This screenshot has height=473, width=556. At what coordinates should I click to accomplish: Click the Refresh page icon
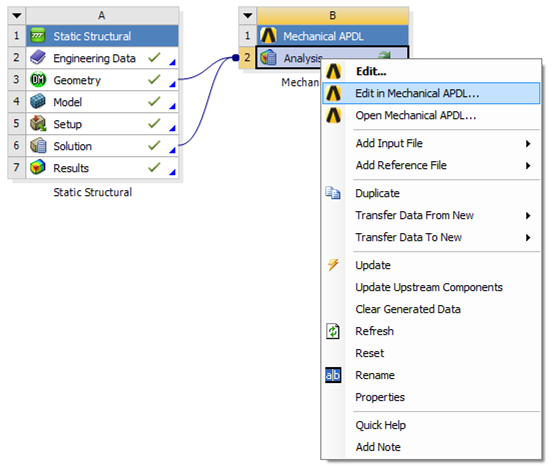coord(333,331)
